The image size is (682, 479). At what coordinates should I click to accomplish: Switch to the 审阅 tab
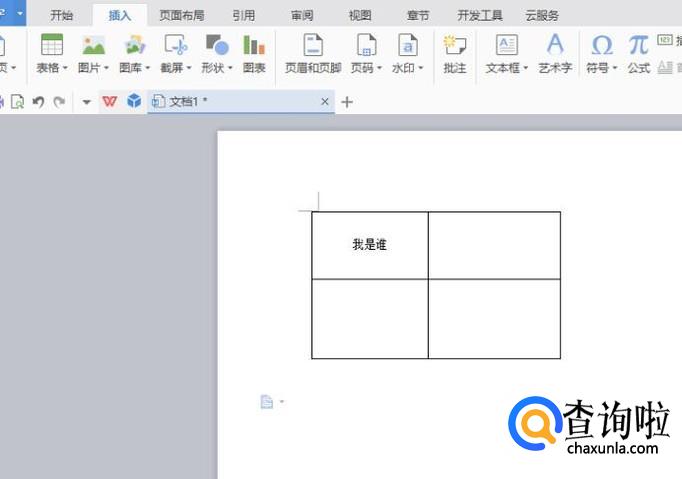click(x=302, y=16)
